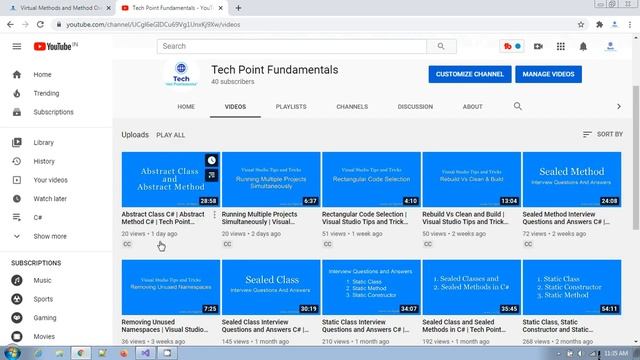Screen dimensions: 640x360
Task: Open Chrome from the Windows taskbar
Action: coord(81,353)
